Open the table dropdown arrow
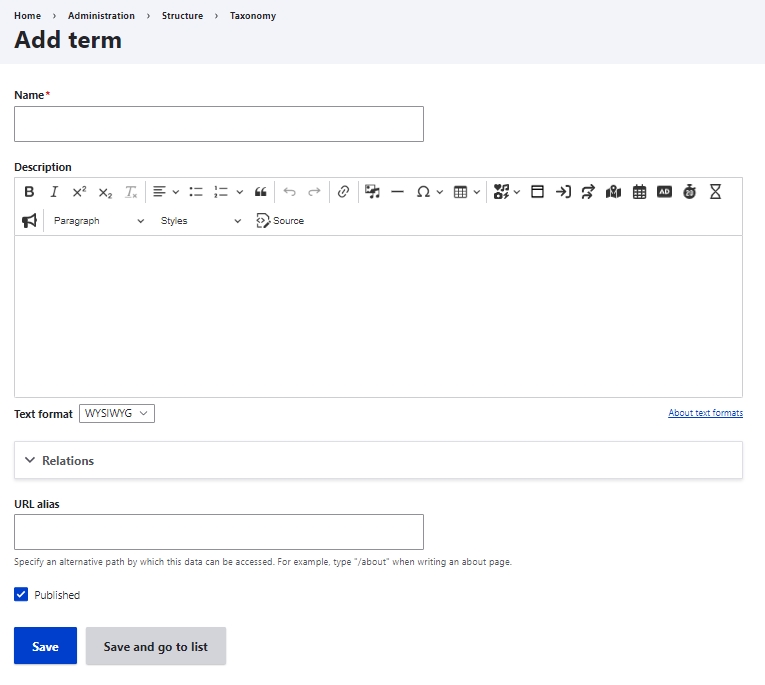Image resolution: width=765 pixels, height=685 pixels. click(x=477, y=192)
